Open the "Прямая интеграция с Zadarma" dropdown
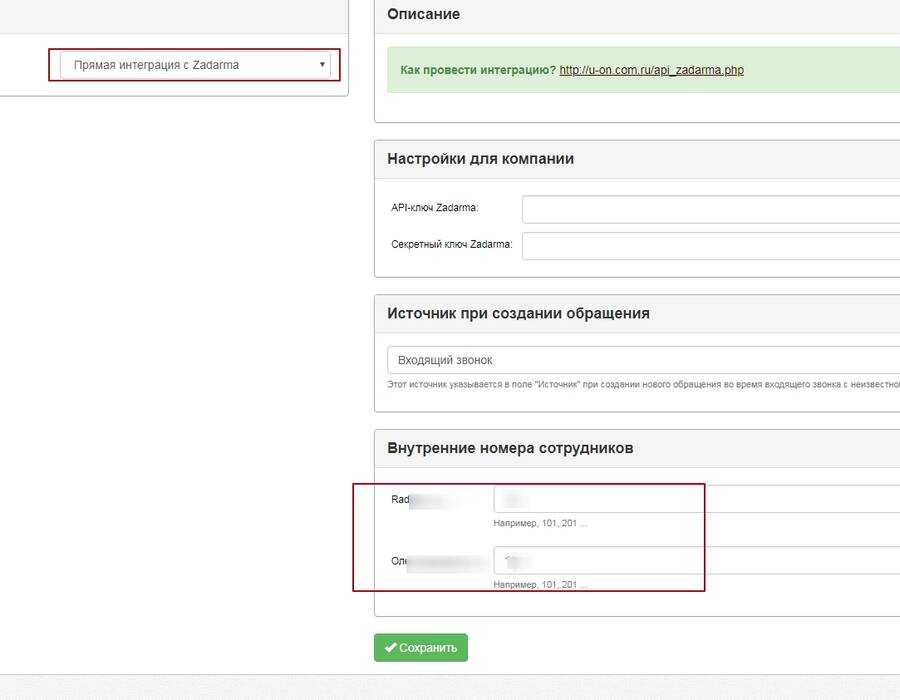 pos(195,65)
